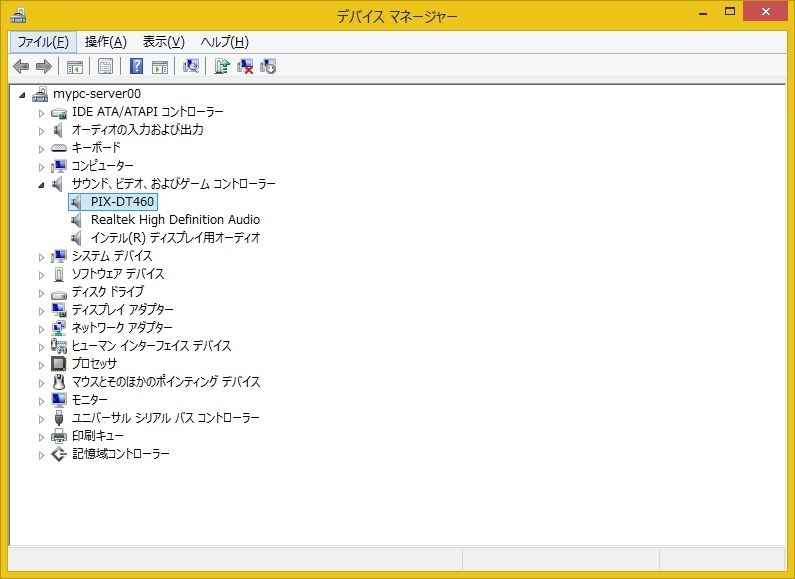Select インテル(R) ディスプレイ用オーディオ device
This screenshot has height=579, width=795.
pos(175,238)
